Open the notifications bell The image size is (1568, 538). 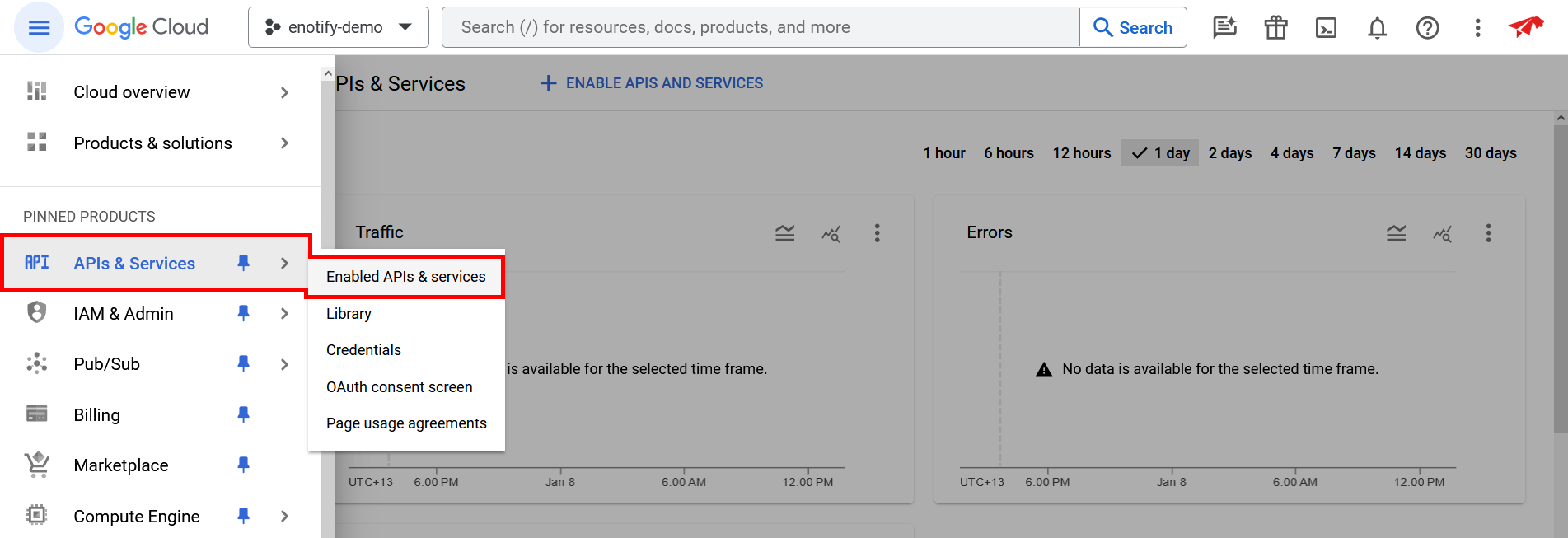click(x=1377, y=28)
